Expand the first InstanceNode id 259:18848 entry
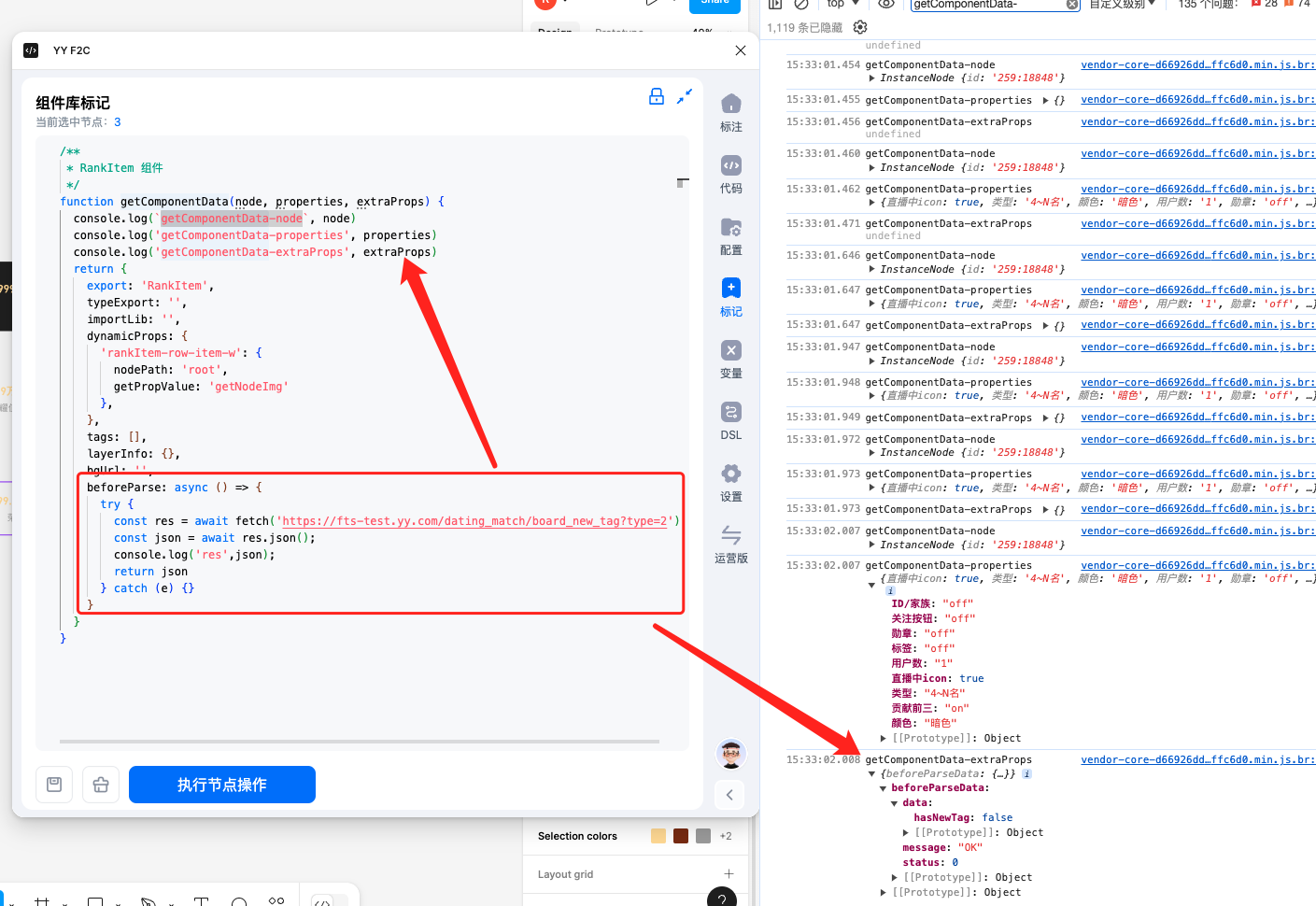Viewport: 1316px width, 906px height. (x=872, y=78)
